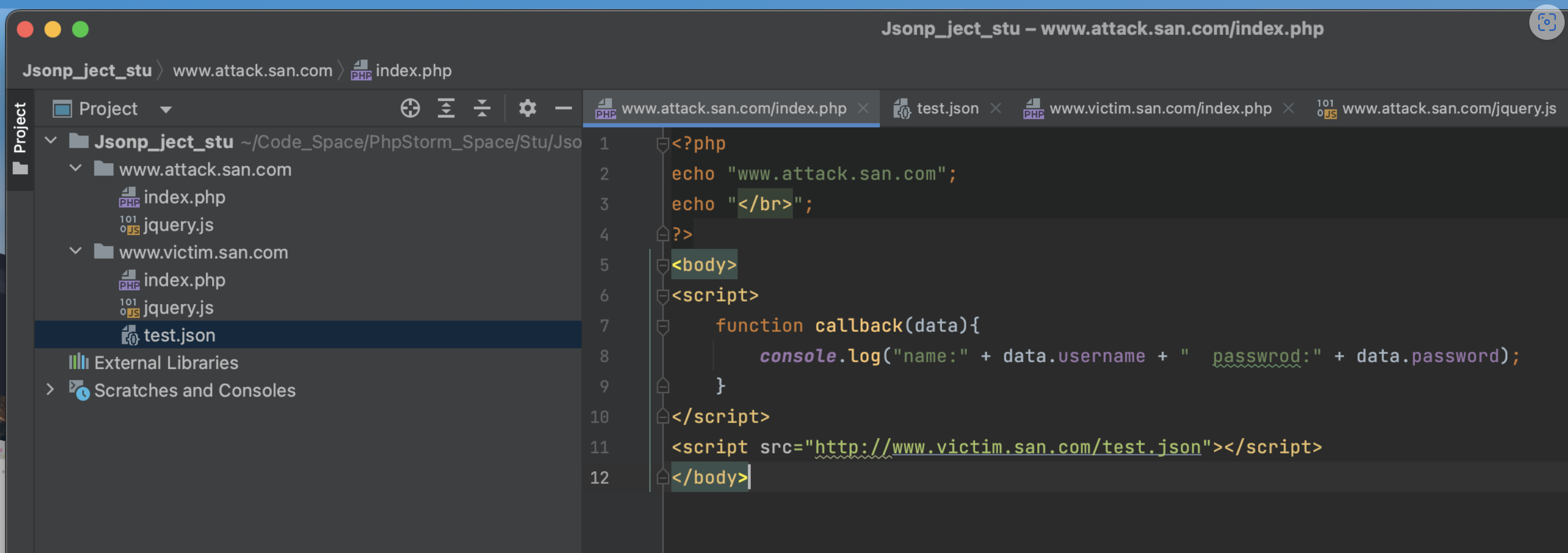
Task: Switch to www.attack.san.com/jquery.js tab
Action: (1437, 108)
